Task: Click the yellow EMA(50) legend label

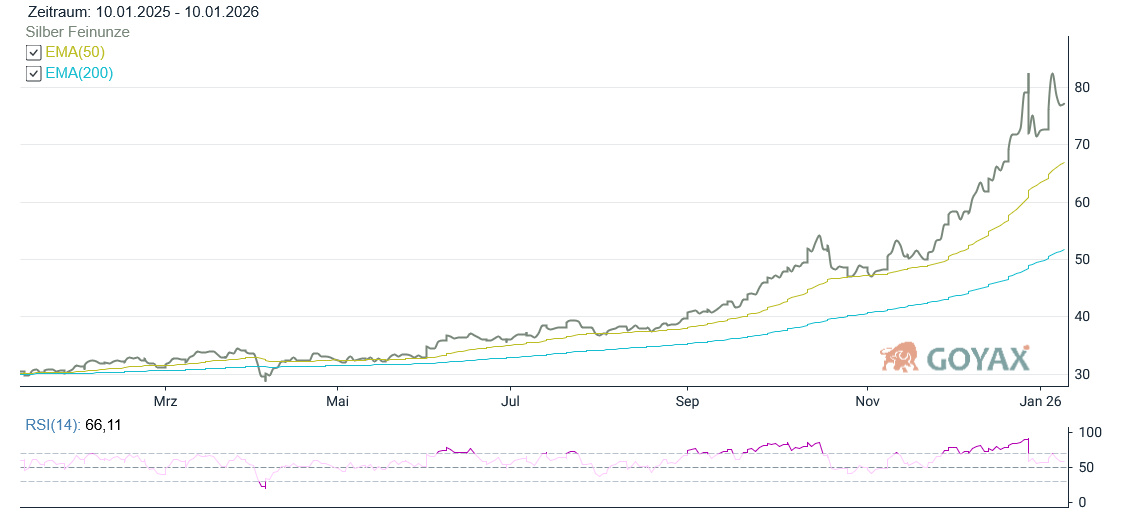Action: coord(75,52)
